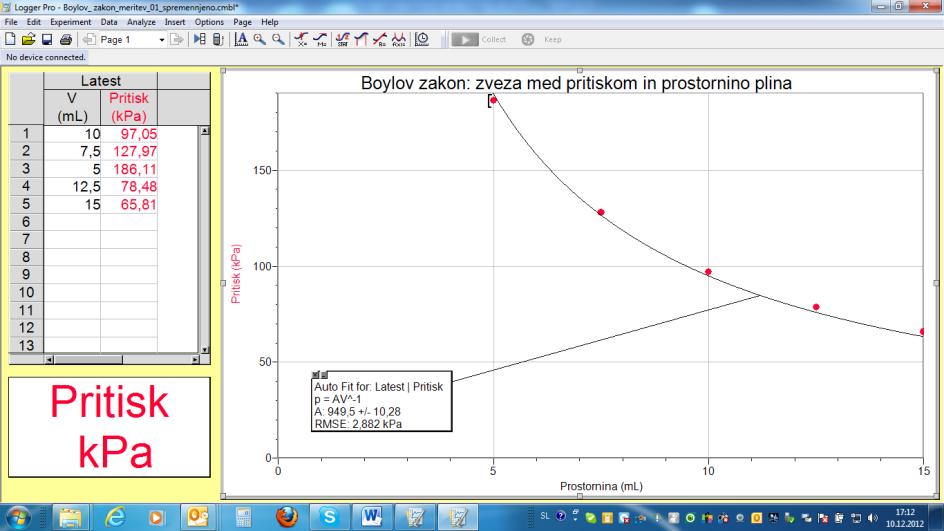Select row header number 6
Image resolution: width=944 pixels, height=531 pixels.
(26, 222)
